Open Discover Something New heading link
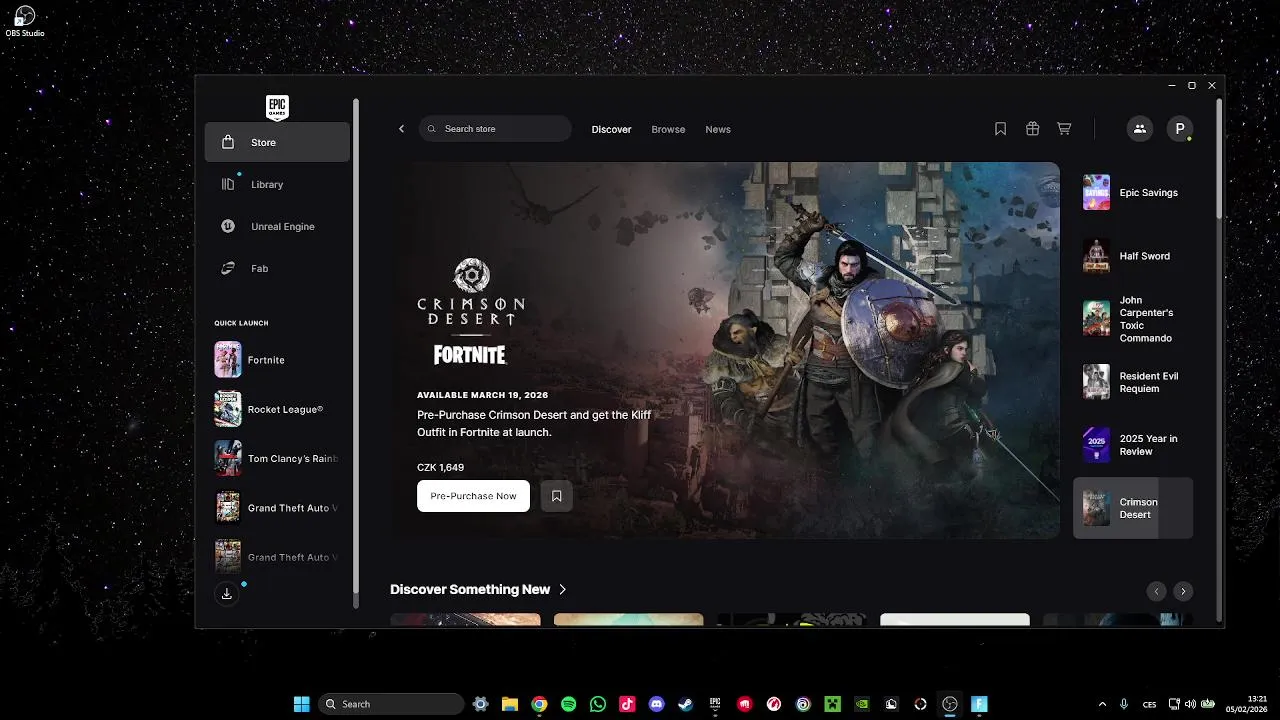 [x=478, y=590]
